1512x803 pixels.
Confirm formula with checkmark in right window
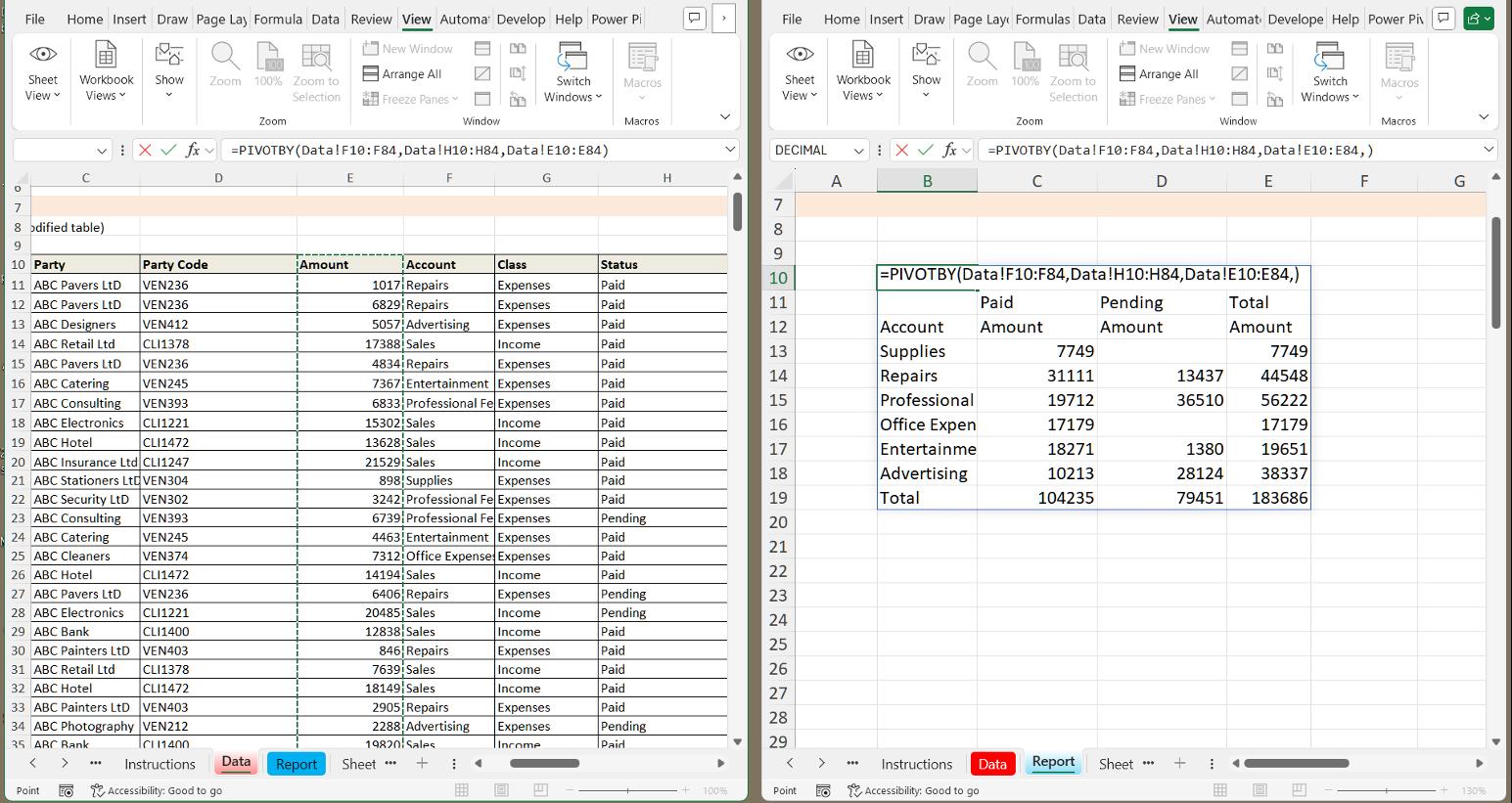click(x=925, y=150)
